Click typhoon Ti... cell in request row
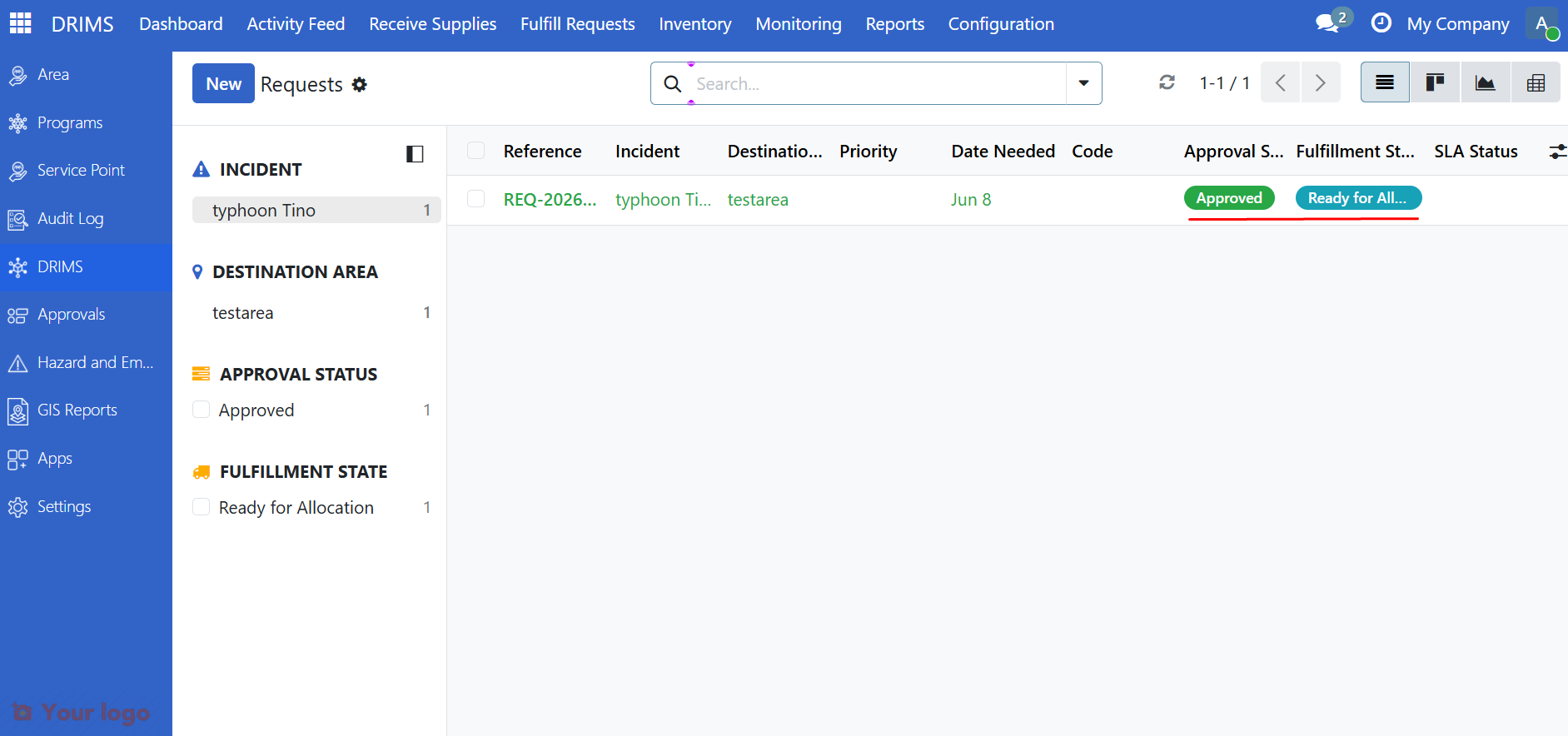The image size is (1568, 736). [x=663, y=200]
